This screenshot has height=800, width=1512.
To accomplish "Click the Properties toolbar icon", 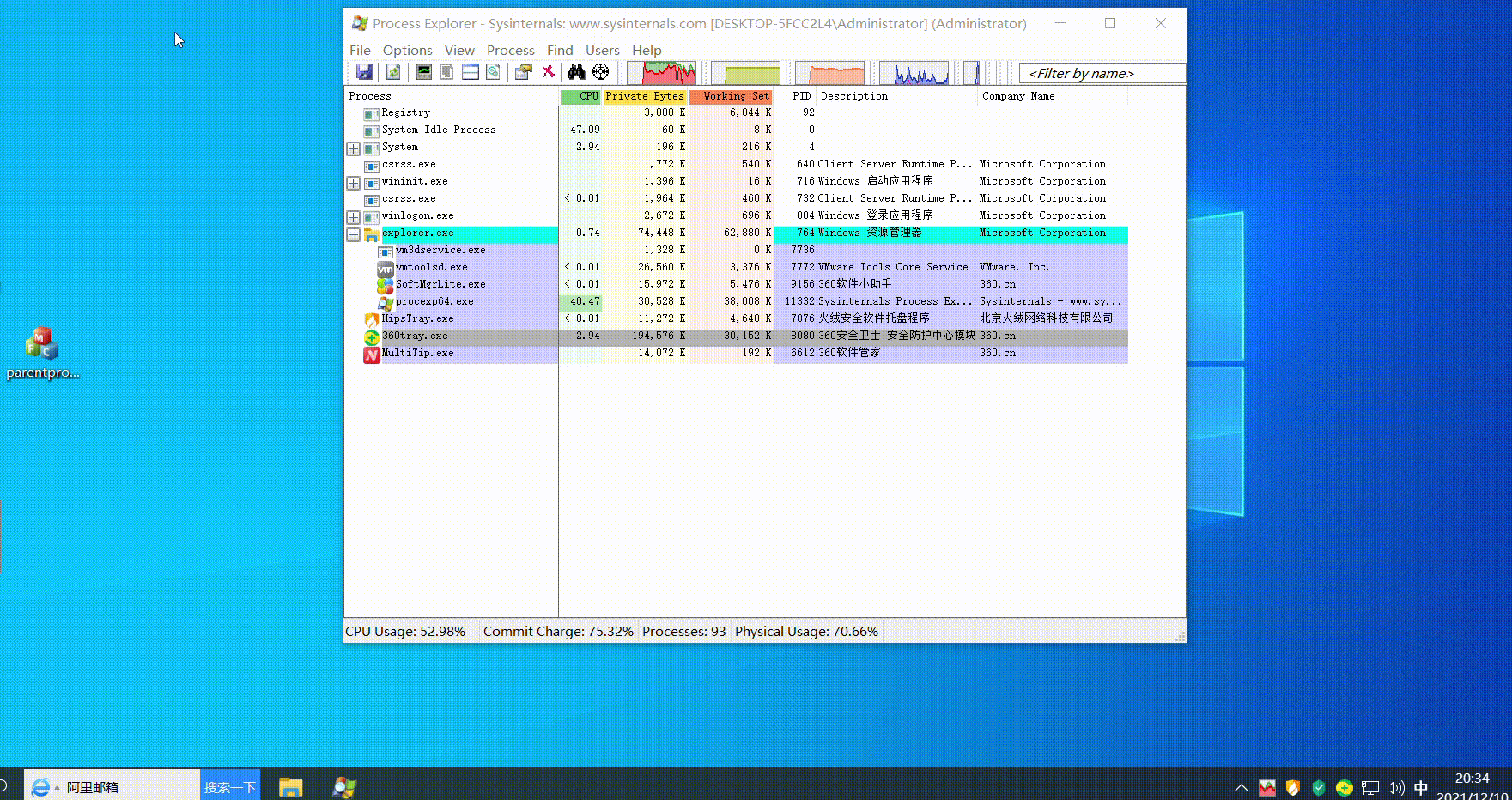I will 523,73.
